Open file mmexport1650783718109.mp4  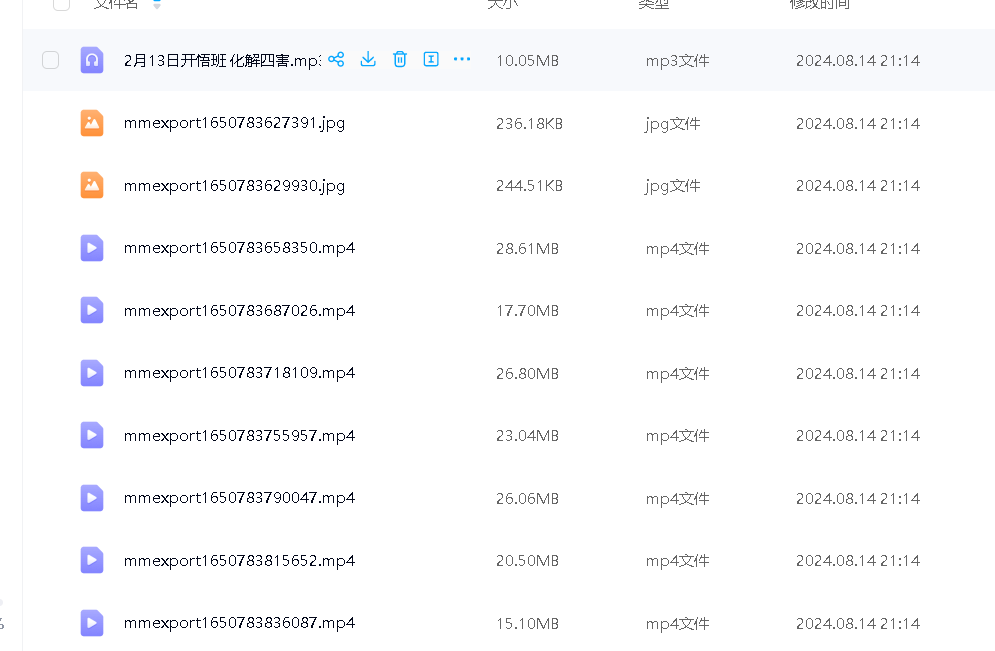pyautogui.click(x=239, y=373)
